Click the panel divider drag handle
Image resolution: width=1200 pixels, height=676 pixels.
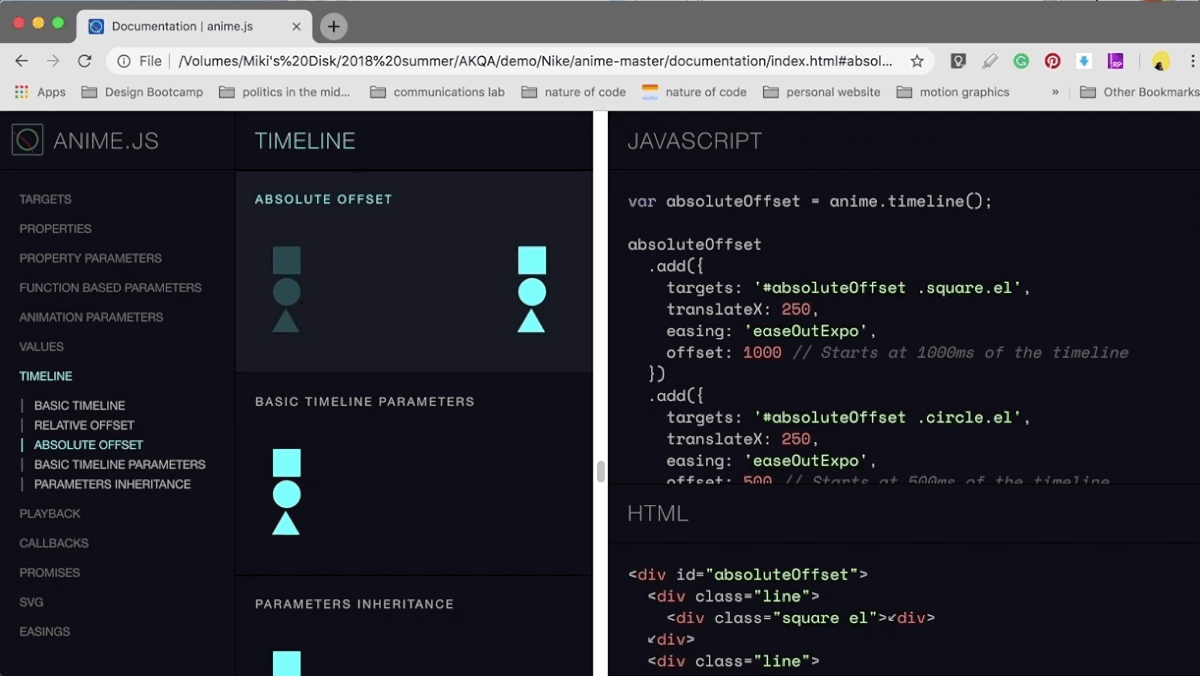click(601, 471)
